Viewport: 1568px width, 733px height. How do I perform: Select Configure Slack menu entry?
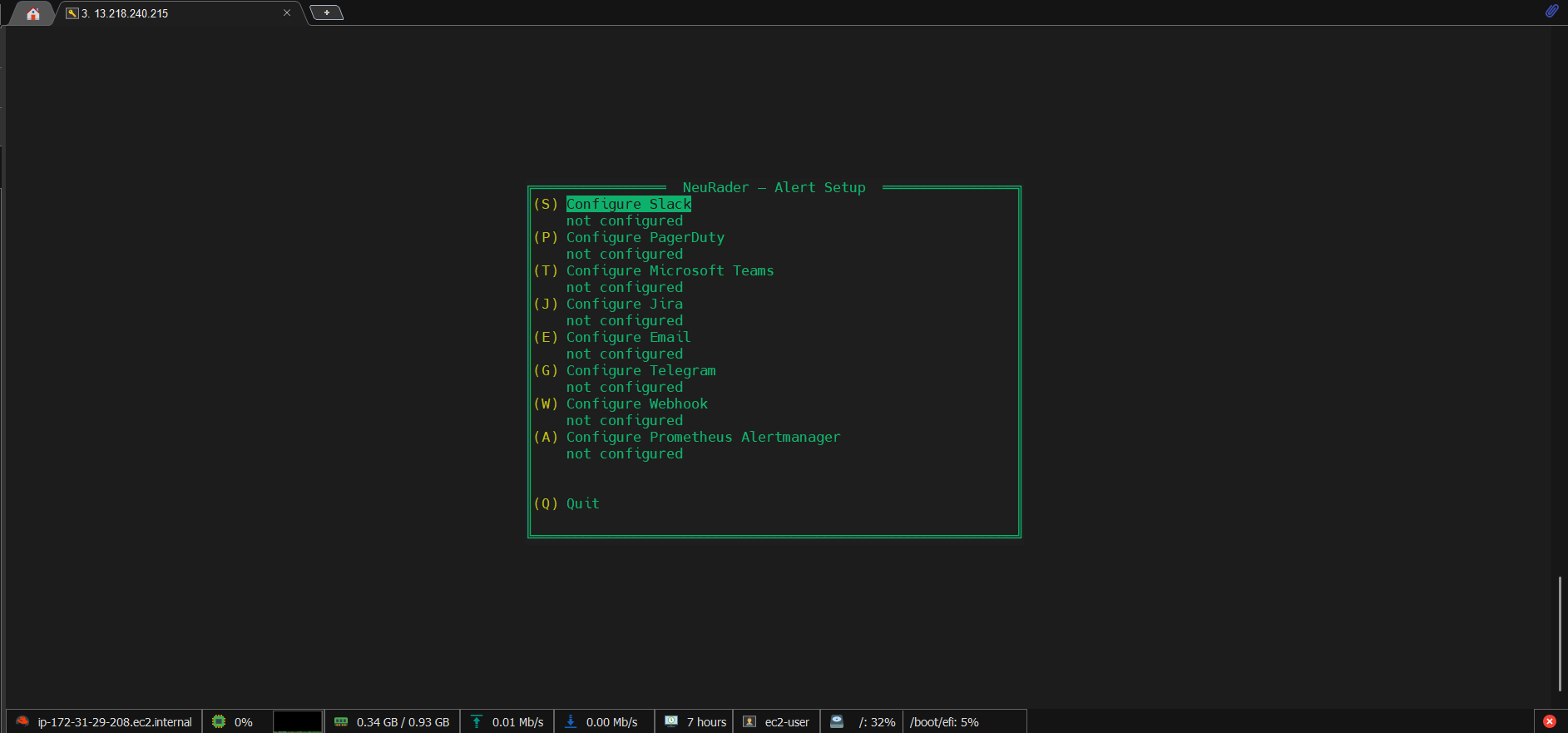point(629,204)
